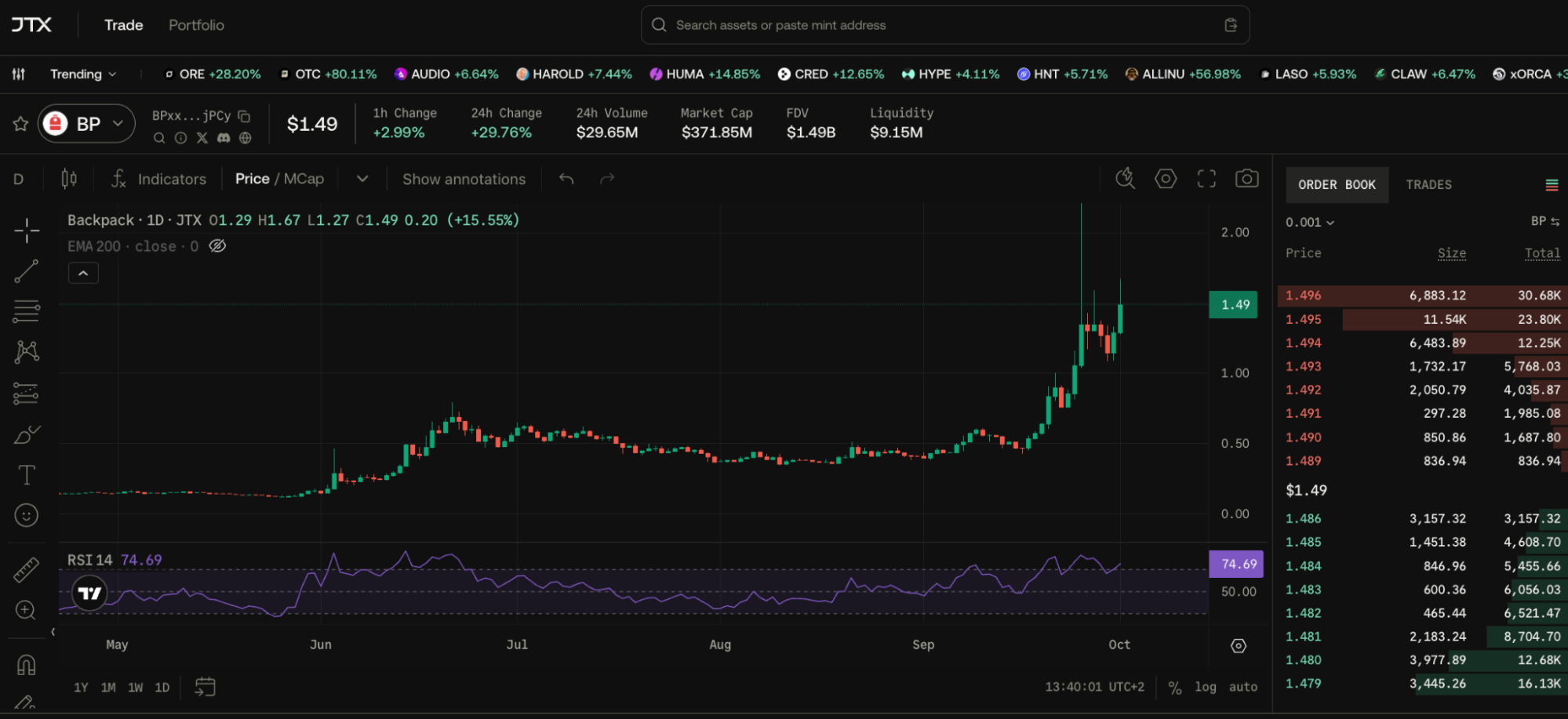The width and height of the screenshot is (1568, 719).
Task: Select the crosshair cursor tool
Action: (x=27, y=231)
